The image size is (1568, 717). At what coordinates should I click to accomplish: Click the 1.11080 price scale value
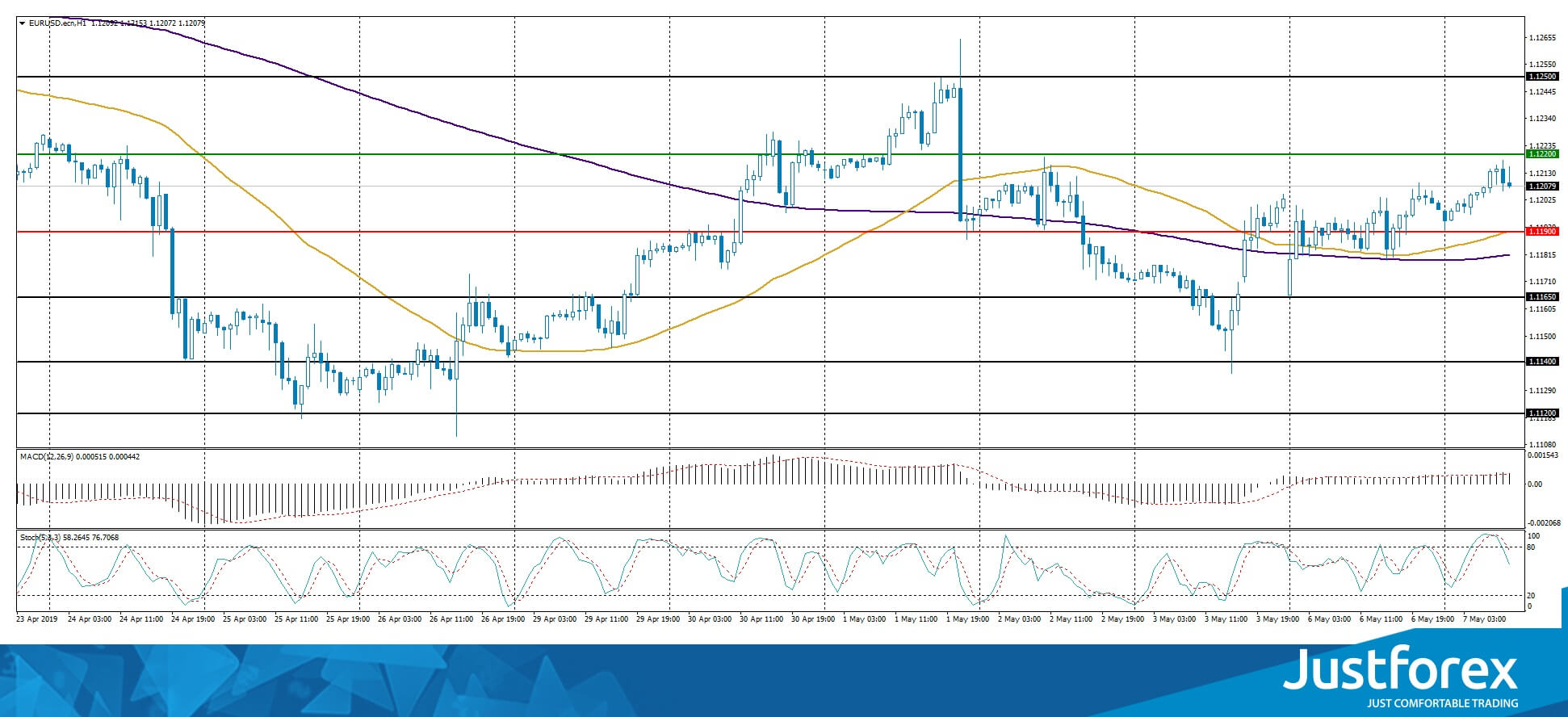(1543, 445)
